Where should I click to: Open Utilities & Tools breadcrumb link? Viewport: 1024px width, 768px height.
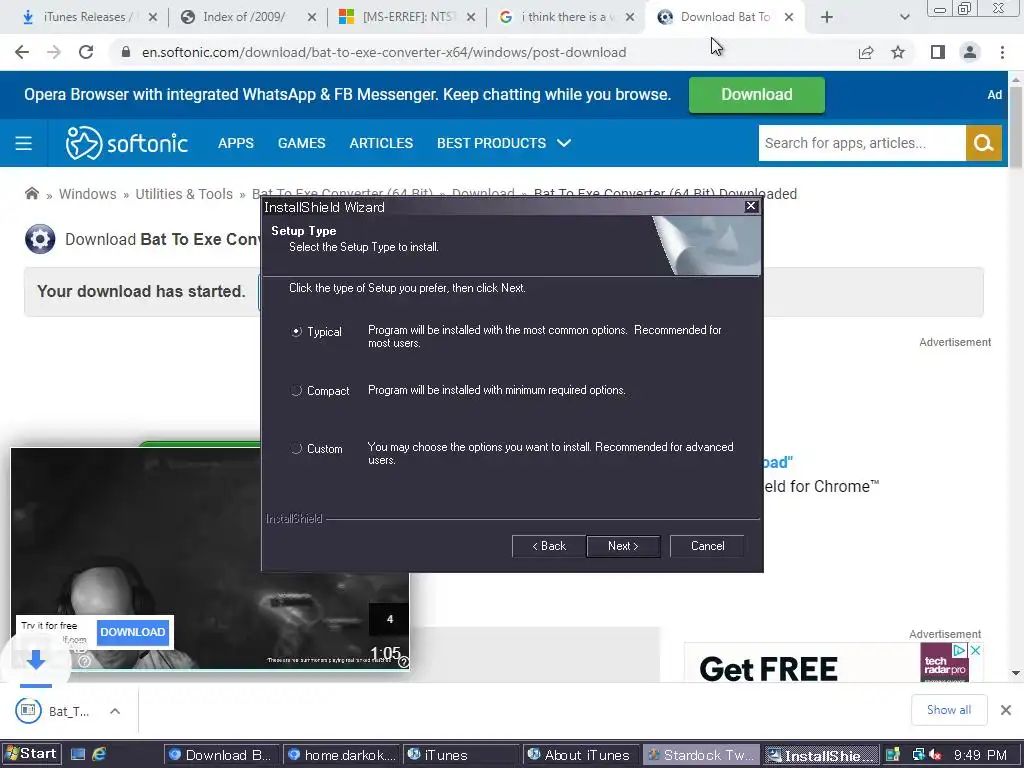pyautogui.click(x=184, y=194)
